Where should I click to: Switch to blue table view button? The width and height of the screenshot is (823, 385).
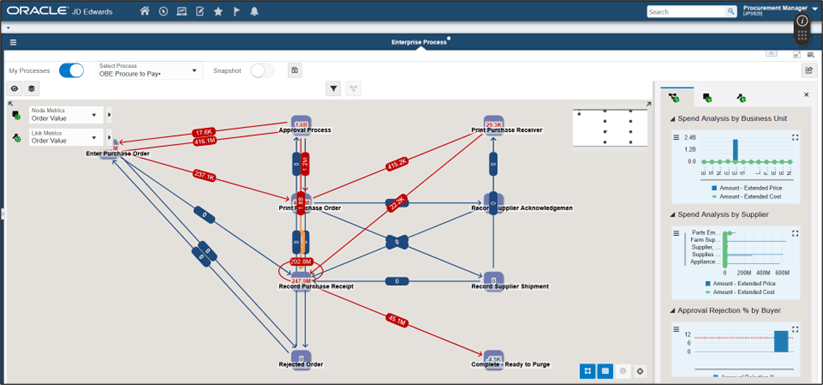pyautogui.click(x=605, y=371)
